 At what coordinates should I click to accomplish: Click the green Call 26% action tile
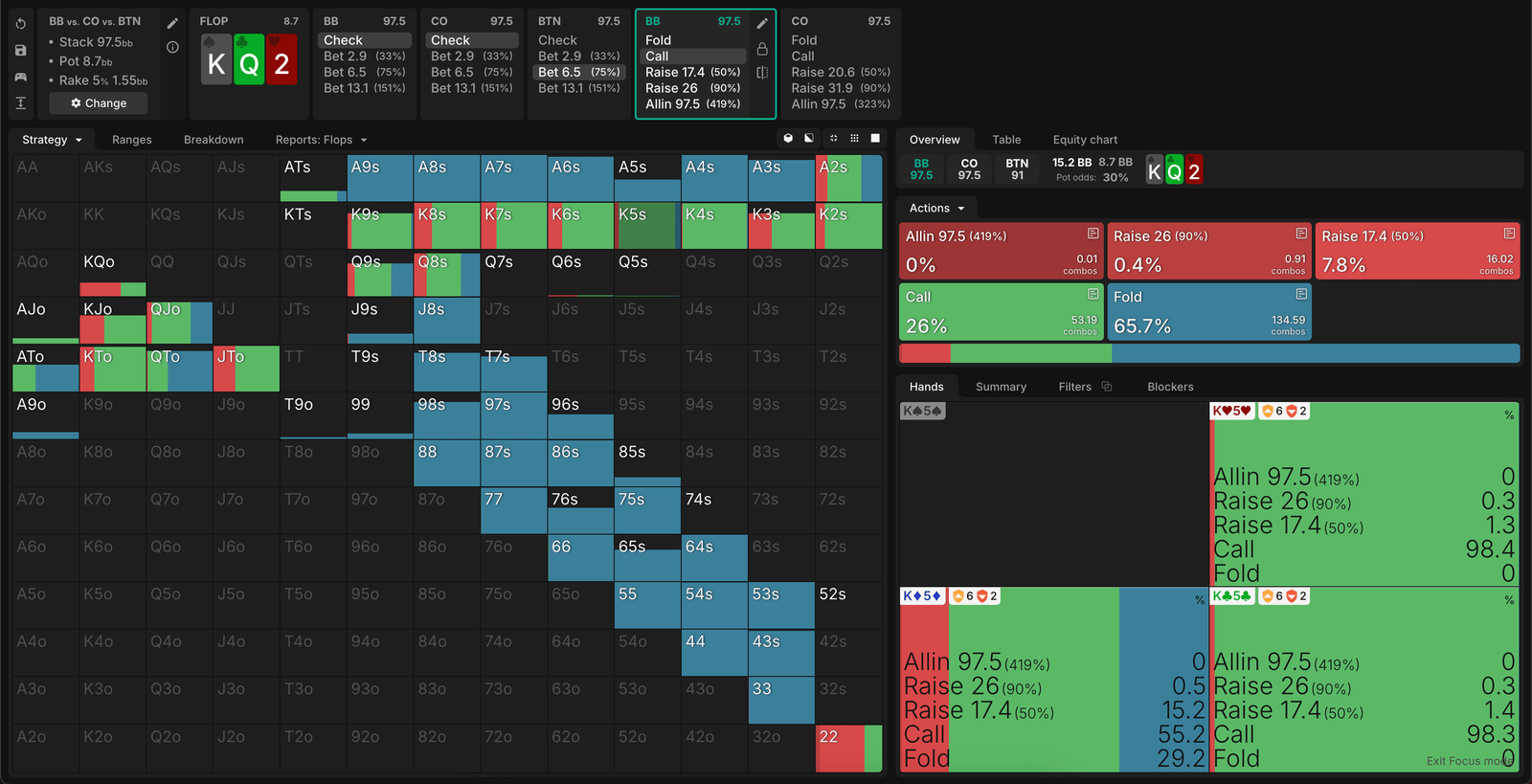point(1001,312)
